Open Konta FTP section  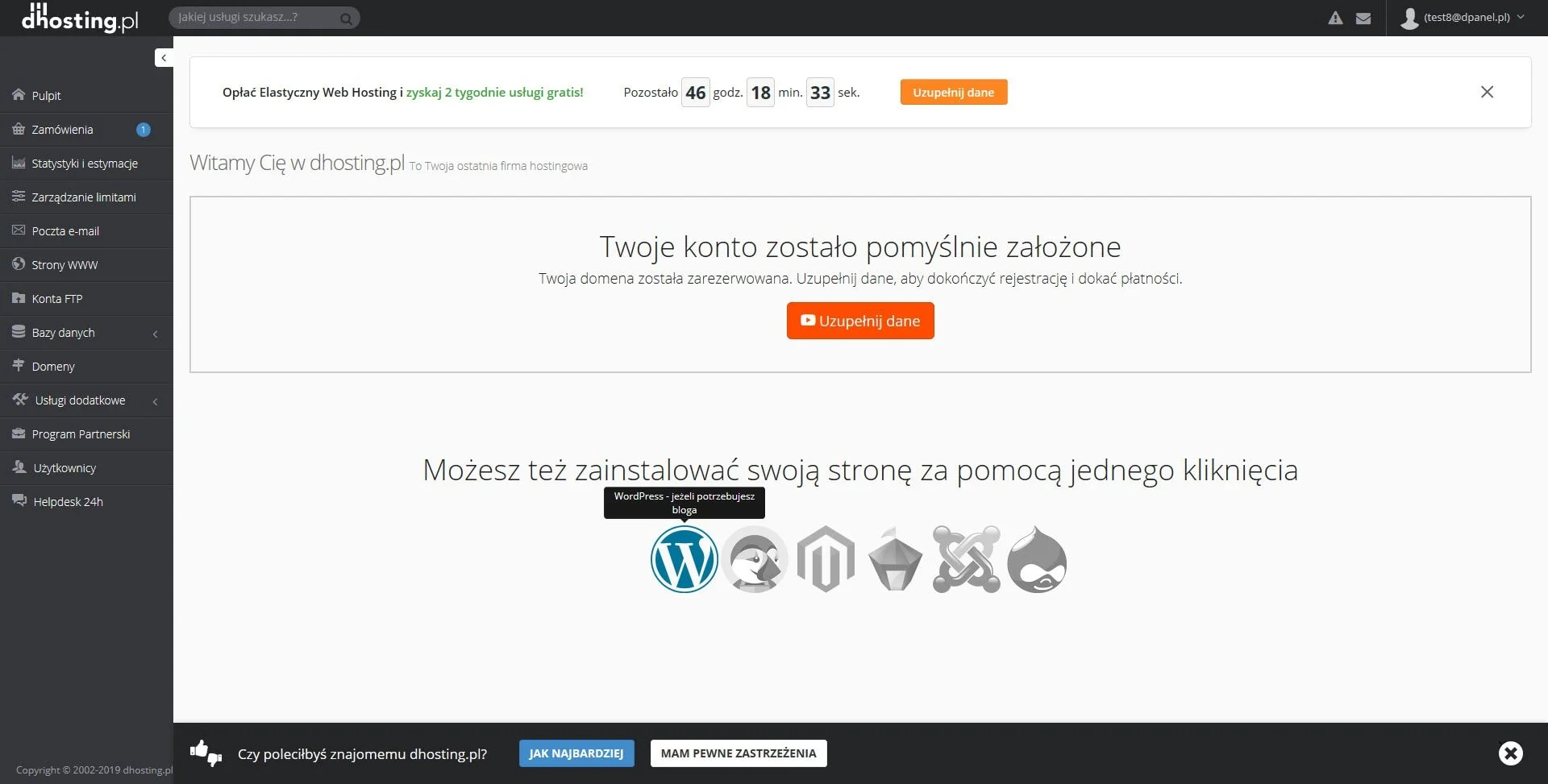[x=86, y=298]
